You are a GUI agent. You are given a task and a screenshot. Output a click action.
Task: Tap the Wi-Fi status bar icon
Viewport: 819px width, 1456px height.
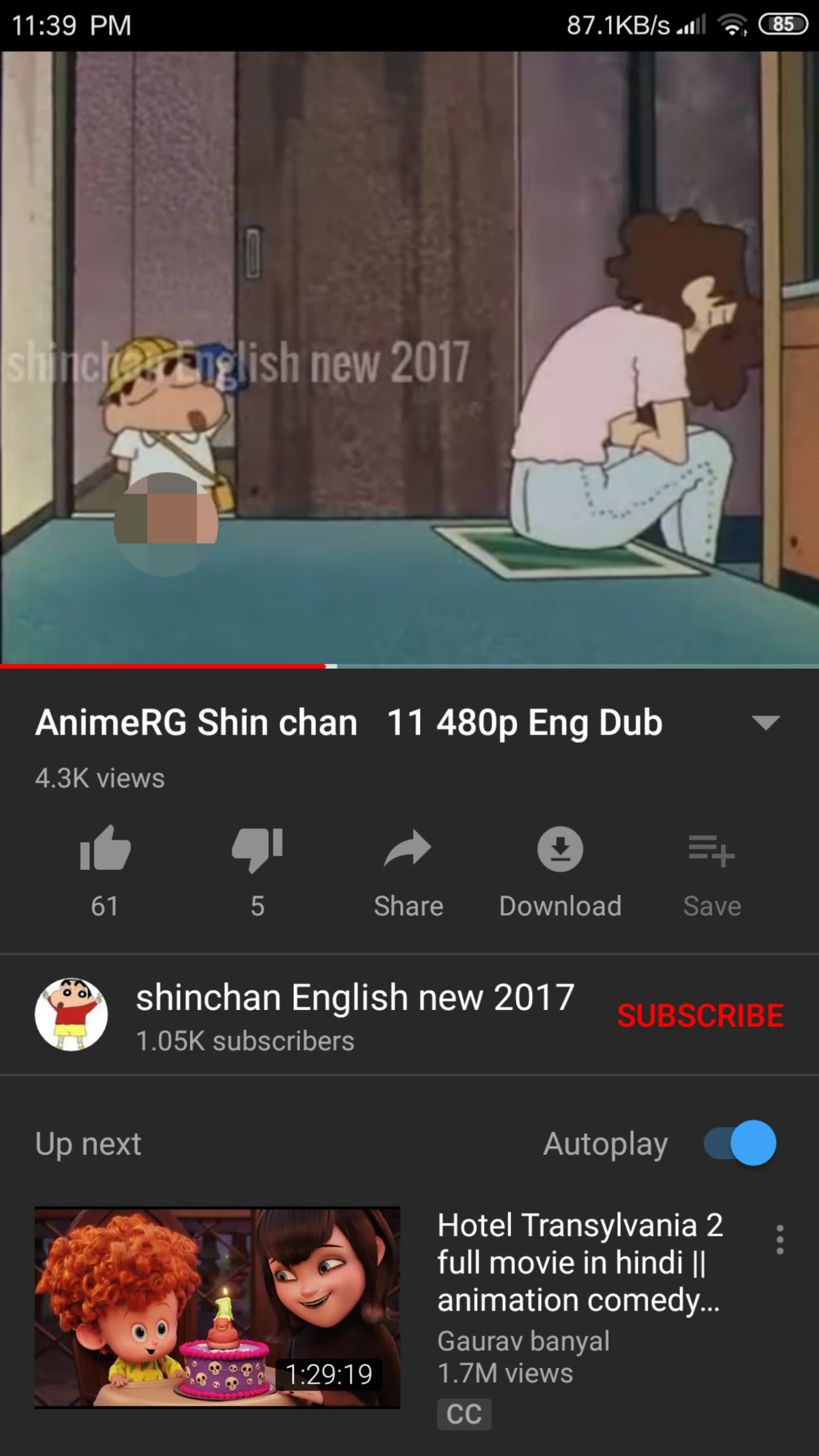(732, 24)
